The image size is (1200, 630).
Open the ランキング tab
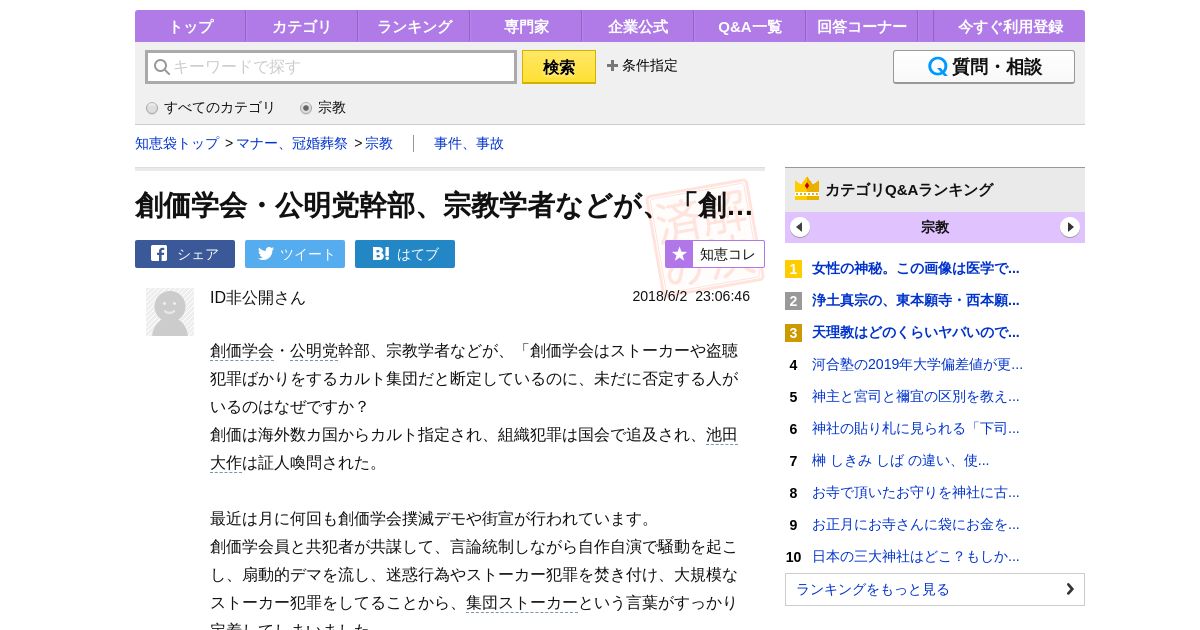(x=414, y=27)
